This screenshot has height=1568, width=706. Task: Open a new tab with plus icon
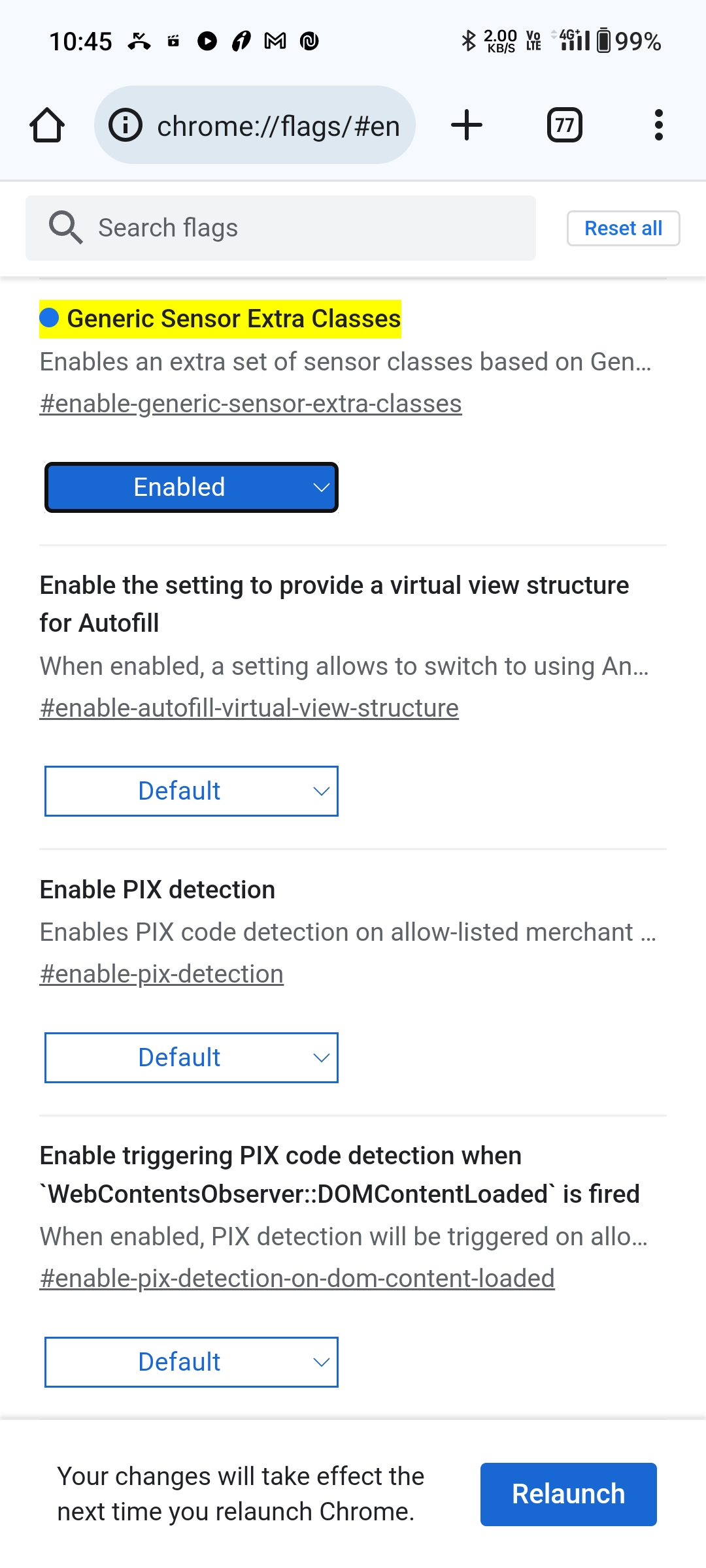click(x=467, y=125)
